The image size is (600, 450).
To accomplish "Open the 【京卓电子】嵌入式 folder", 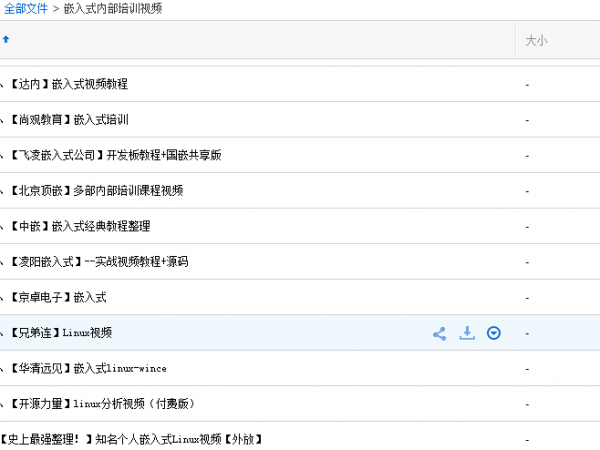I will 58,297.
